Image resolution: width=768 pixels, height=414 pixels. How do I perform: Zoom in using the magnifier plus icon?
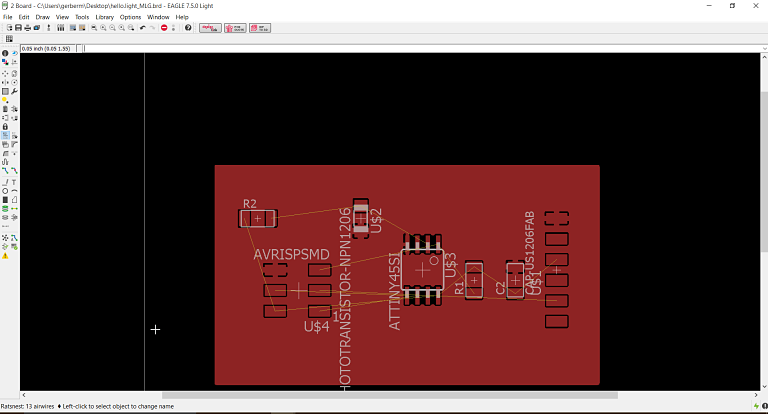103,28
